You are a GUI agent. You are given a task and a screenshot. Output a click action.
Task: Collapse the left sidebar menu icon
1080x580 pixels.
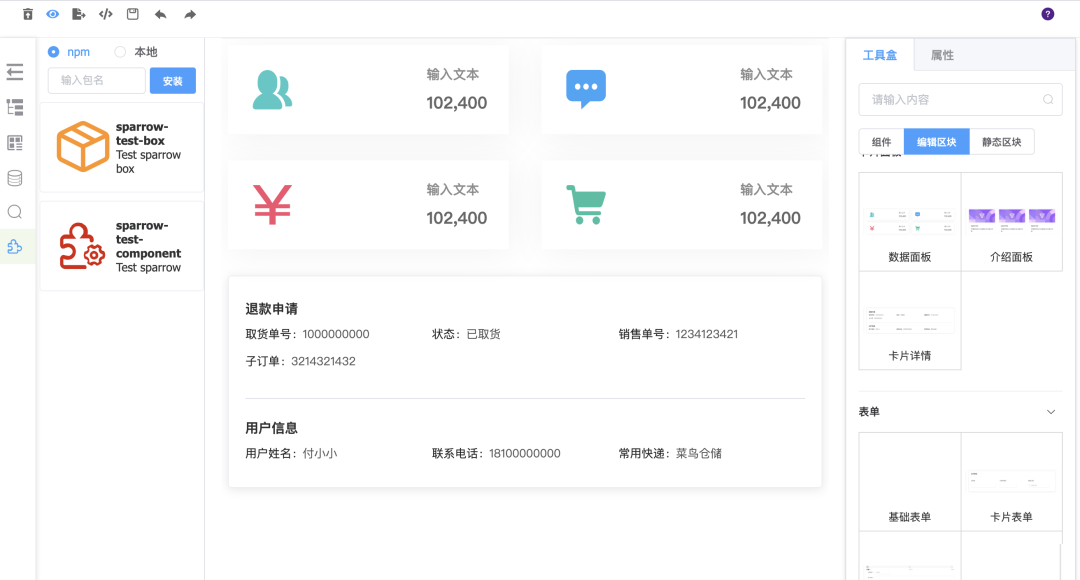pos(15,72)
